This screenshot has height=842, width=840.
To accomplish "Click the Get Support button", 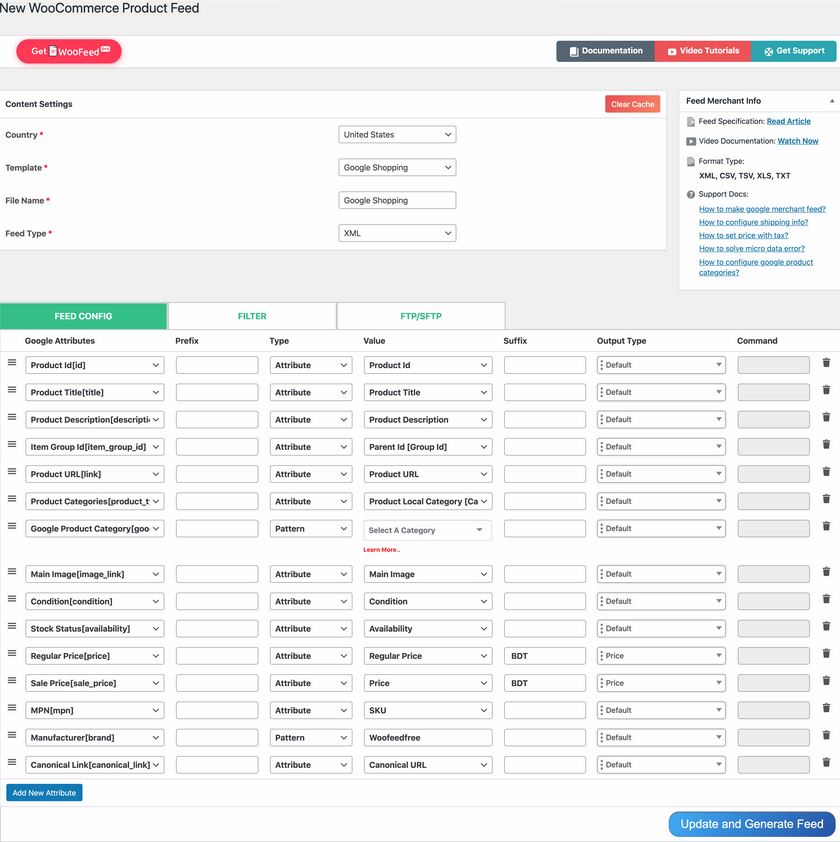I will coord(794,51).
